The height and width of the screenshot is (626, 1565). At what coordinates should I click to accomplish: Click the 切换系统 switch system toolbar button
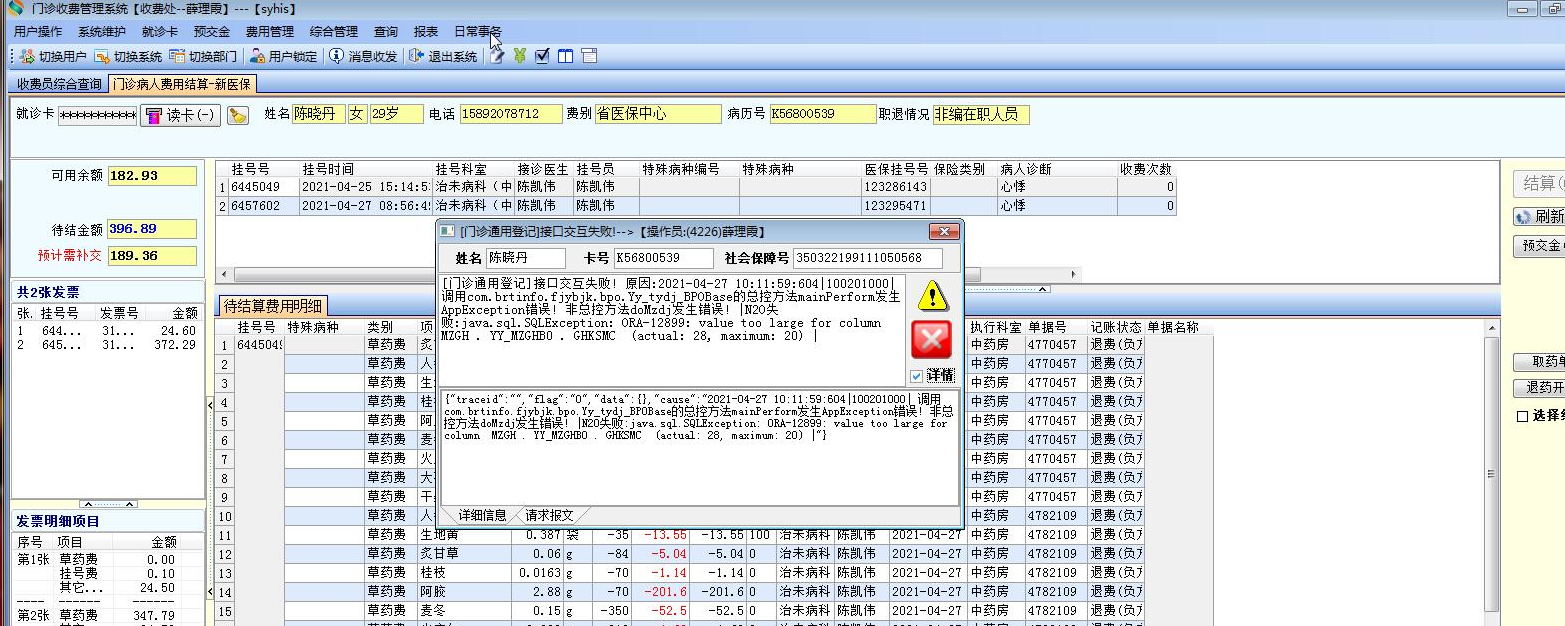[128, 56]
